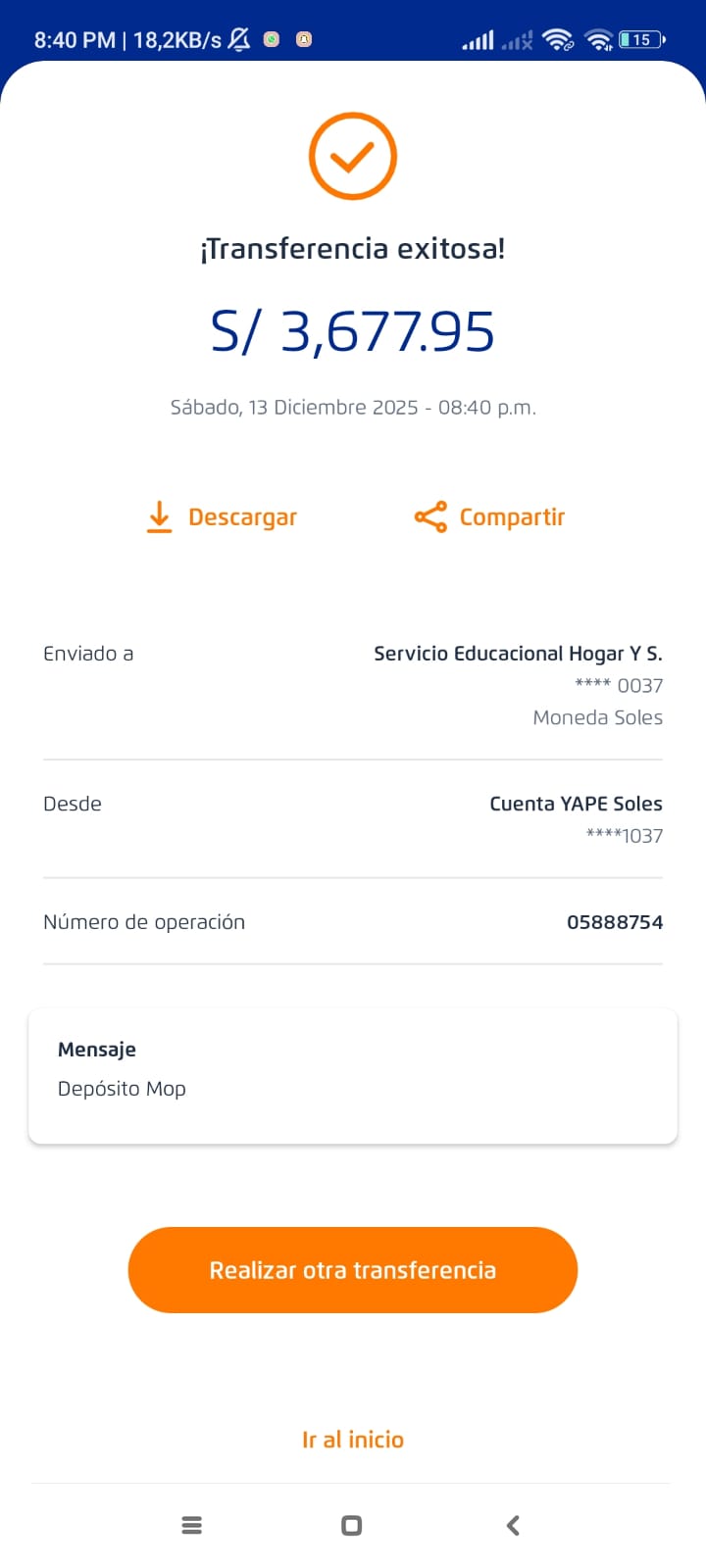Tap the muted notification bell icon
Image resolution: width=706 pixels, height=1568 pixels.
239,39
